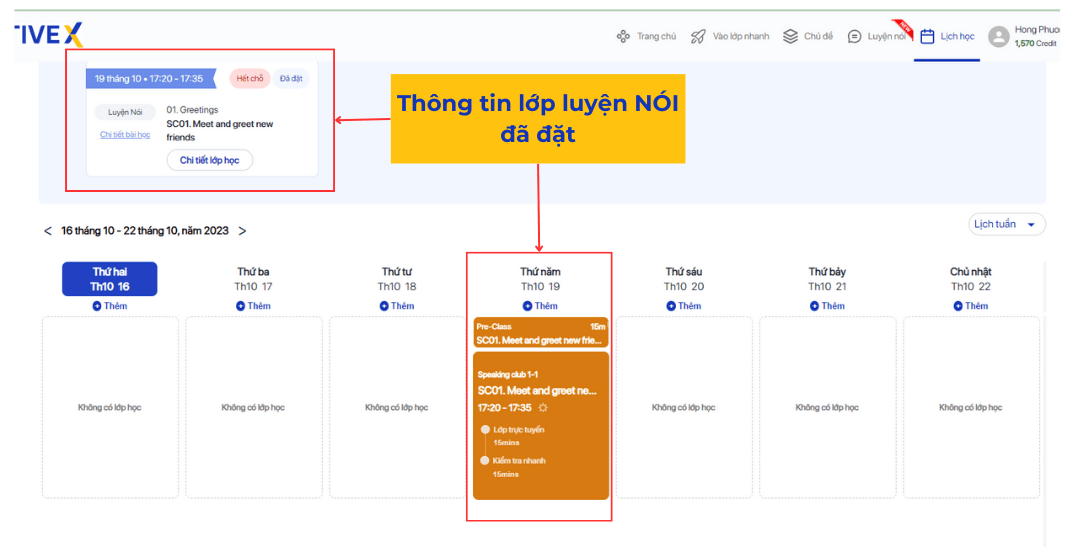
Task: Open Trang chủ menu item
Action: pyautogui.click(x=646, y=37)
